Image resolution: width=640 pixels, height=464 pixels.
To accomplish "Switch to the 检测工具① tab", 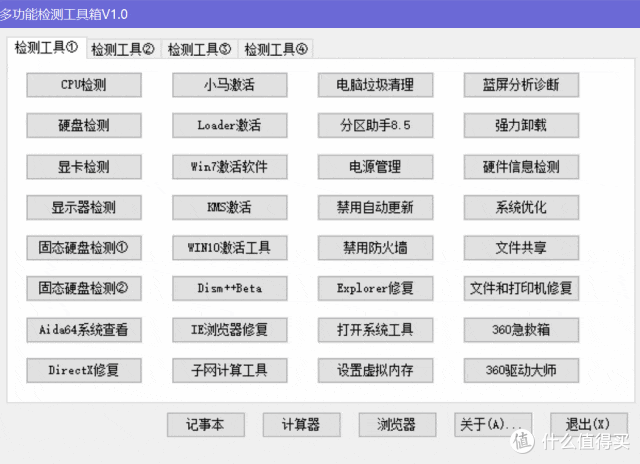I will (46, 48).
